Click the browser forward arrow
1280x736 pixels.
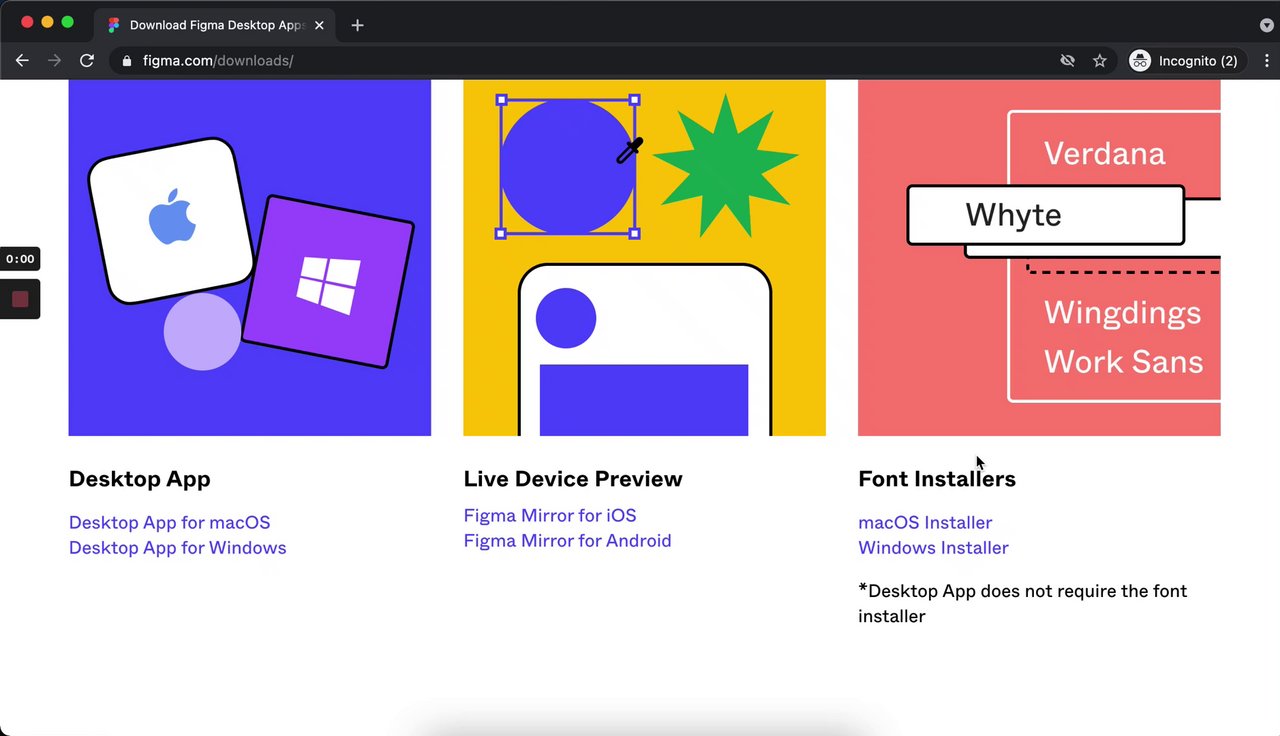tap(54, 61)
